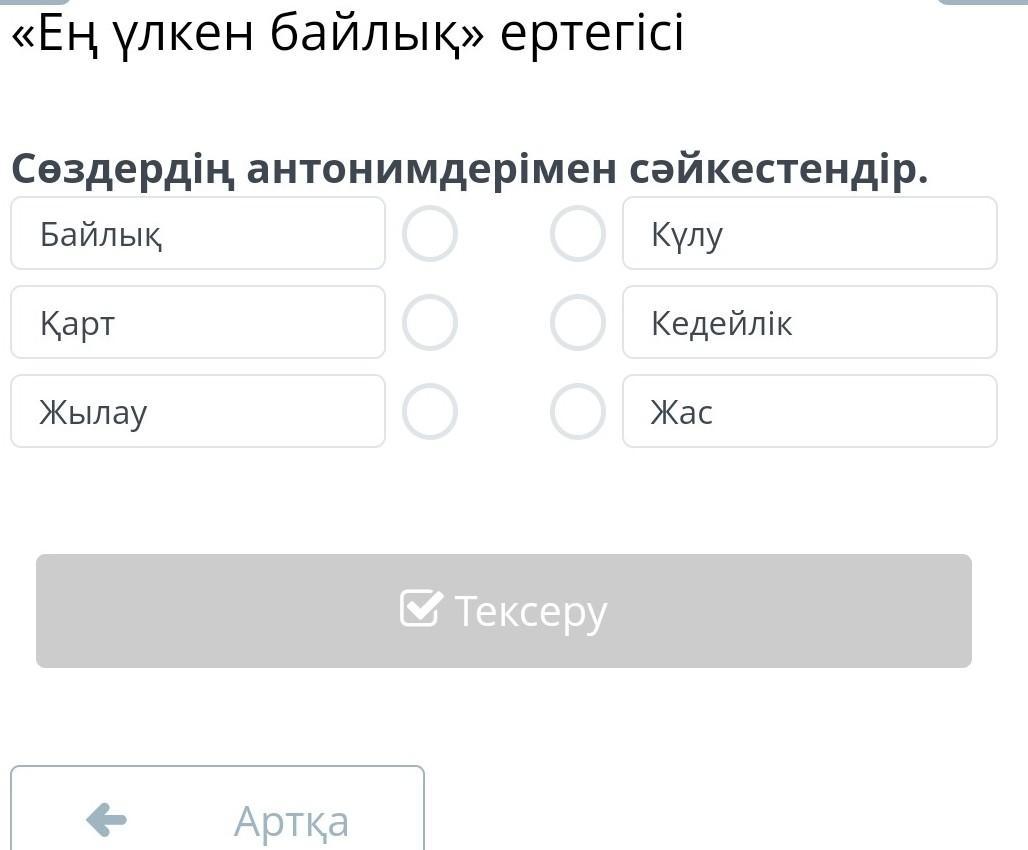Choose the Кедейлік answer box
Screen dimensions: 1028x850
(809, 323)
